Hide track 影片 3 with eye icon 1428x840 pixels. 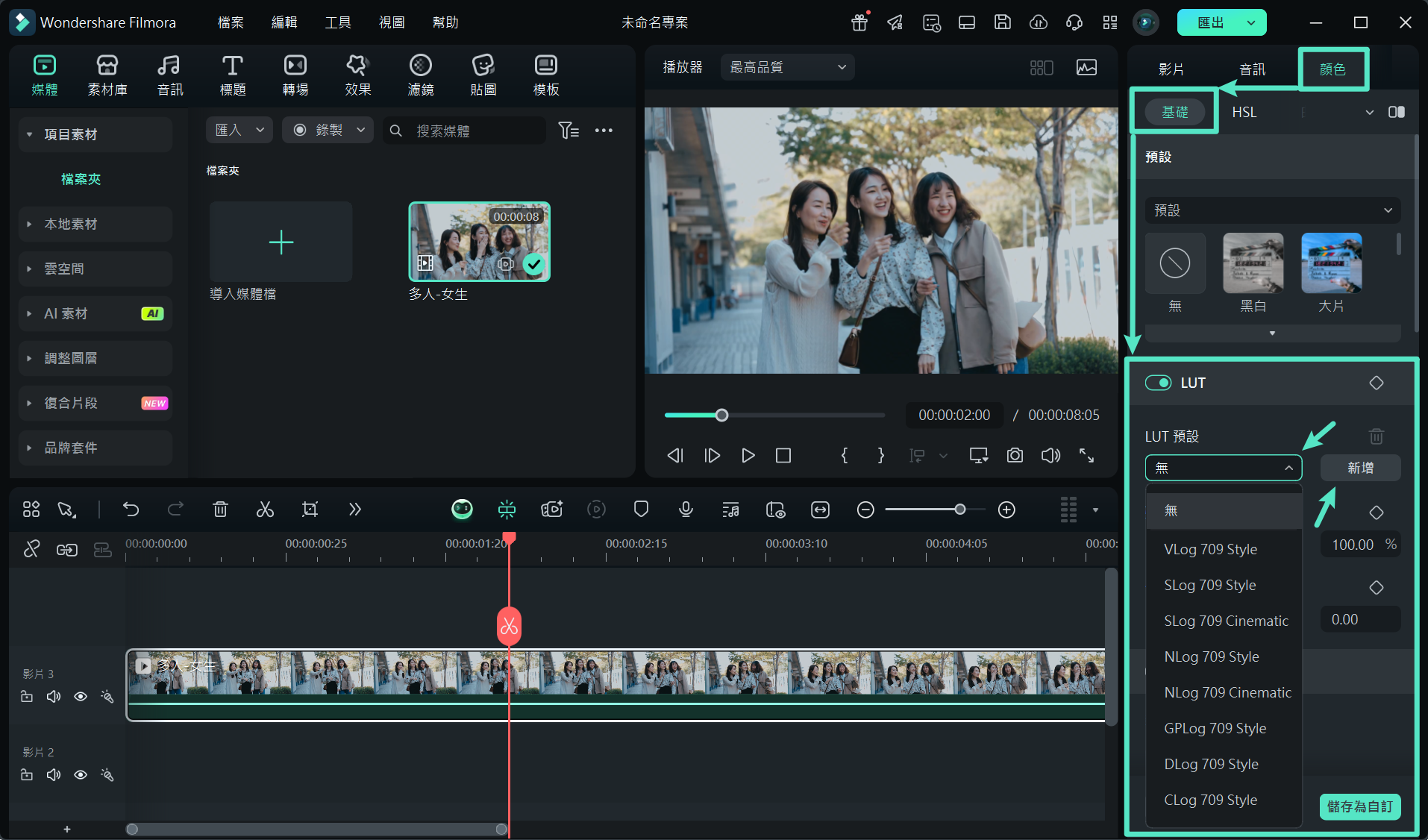coord(81,697)
